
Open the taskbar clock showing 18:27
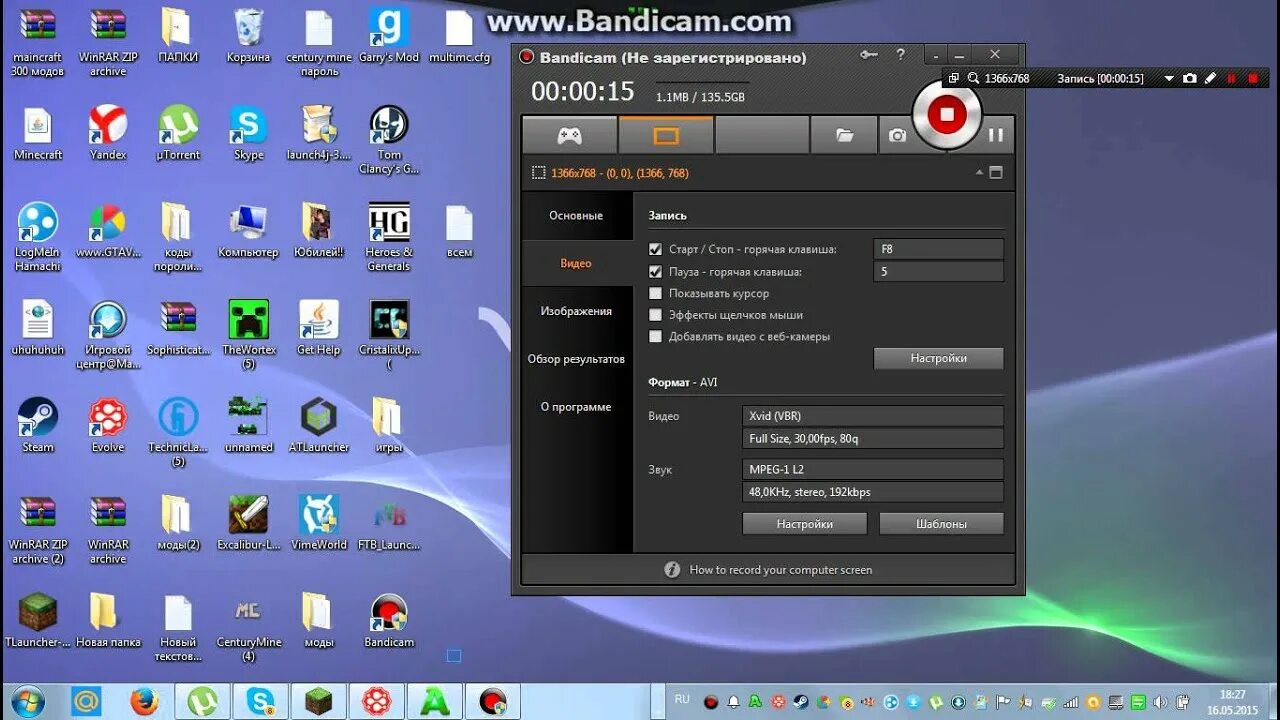(1233, 702)
